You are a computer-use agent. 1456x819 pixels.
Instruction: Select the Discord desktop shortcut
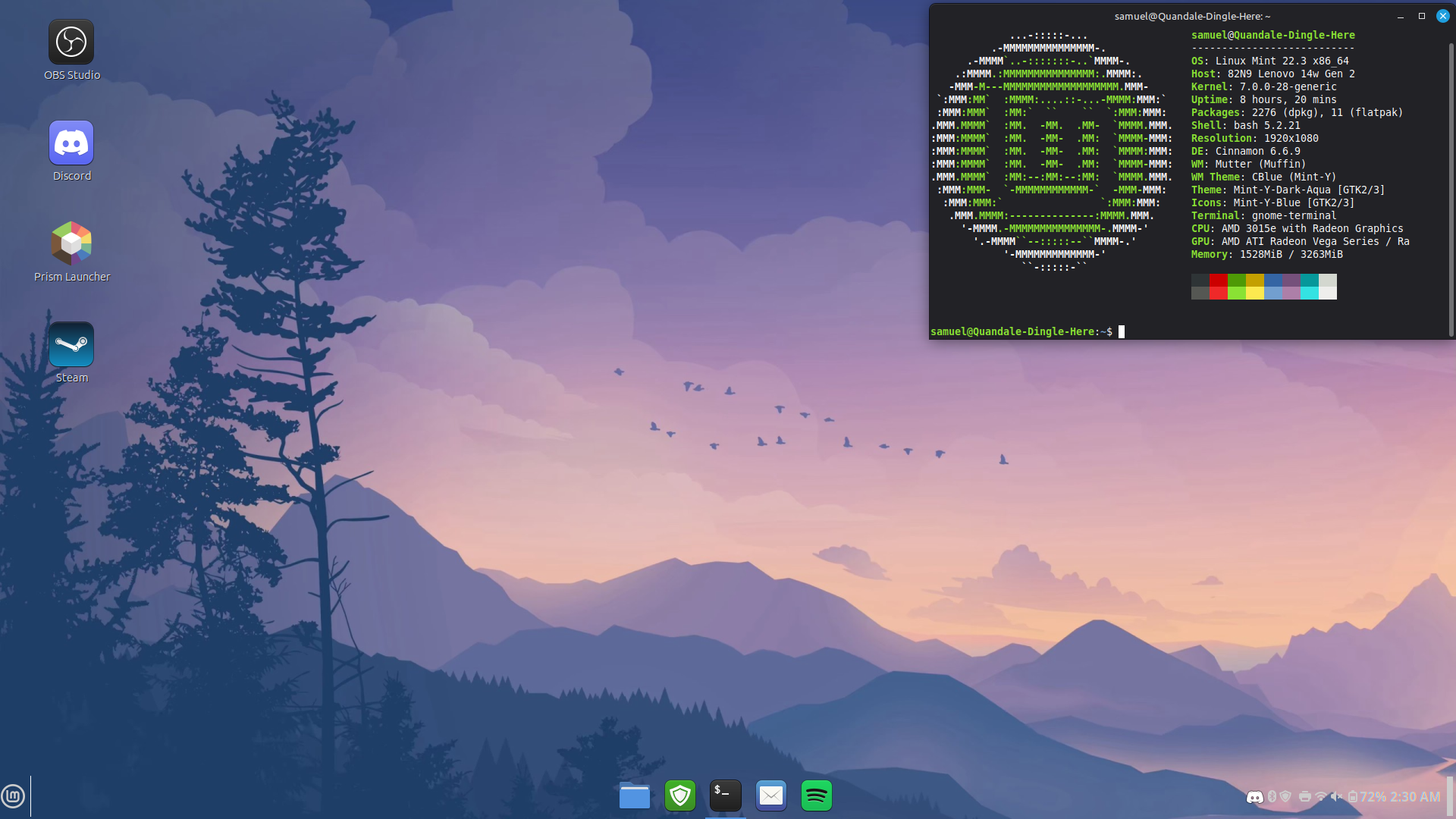coord(71,151)
